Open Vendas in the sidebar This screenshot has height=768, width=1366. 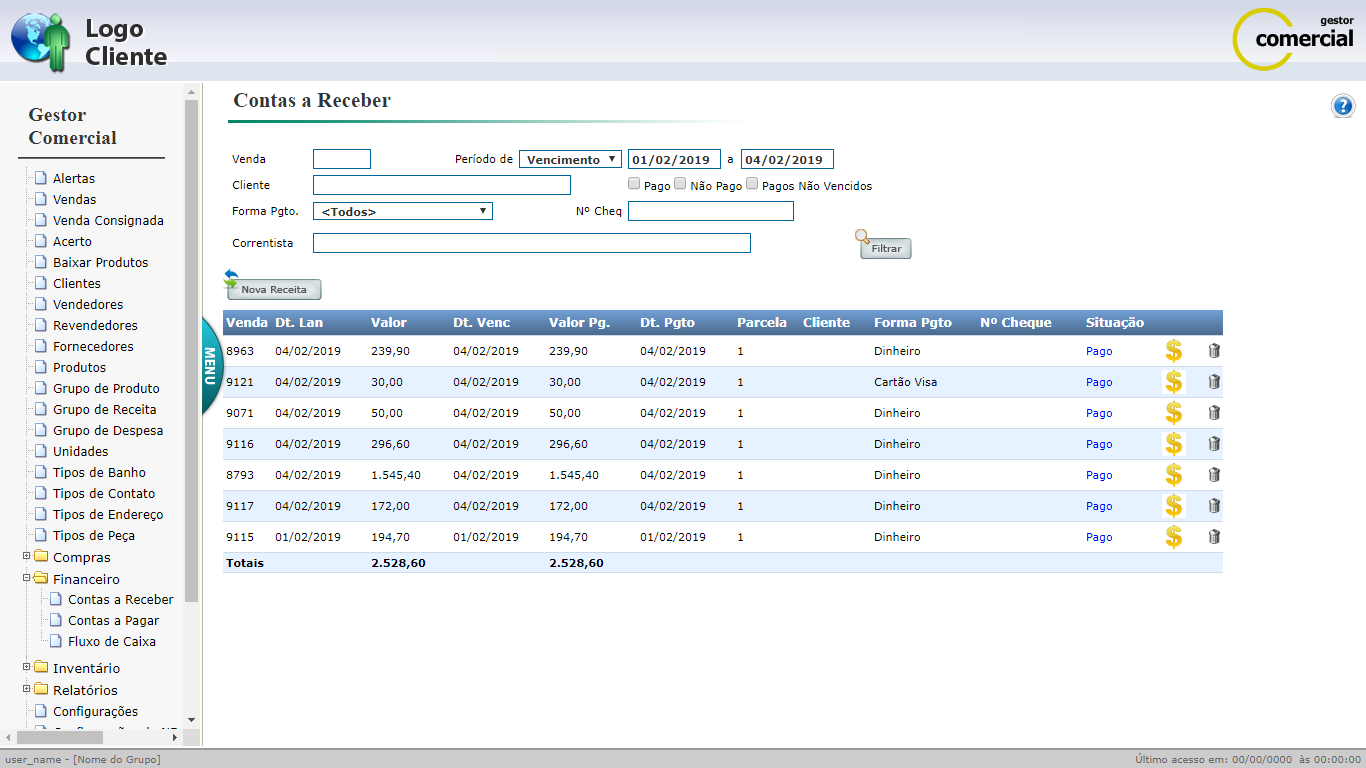[75, 199]
